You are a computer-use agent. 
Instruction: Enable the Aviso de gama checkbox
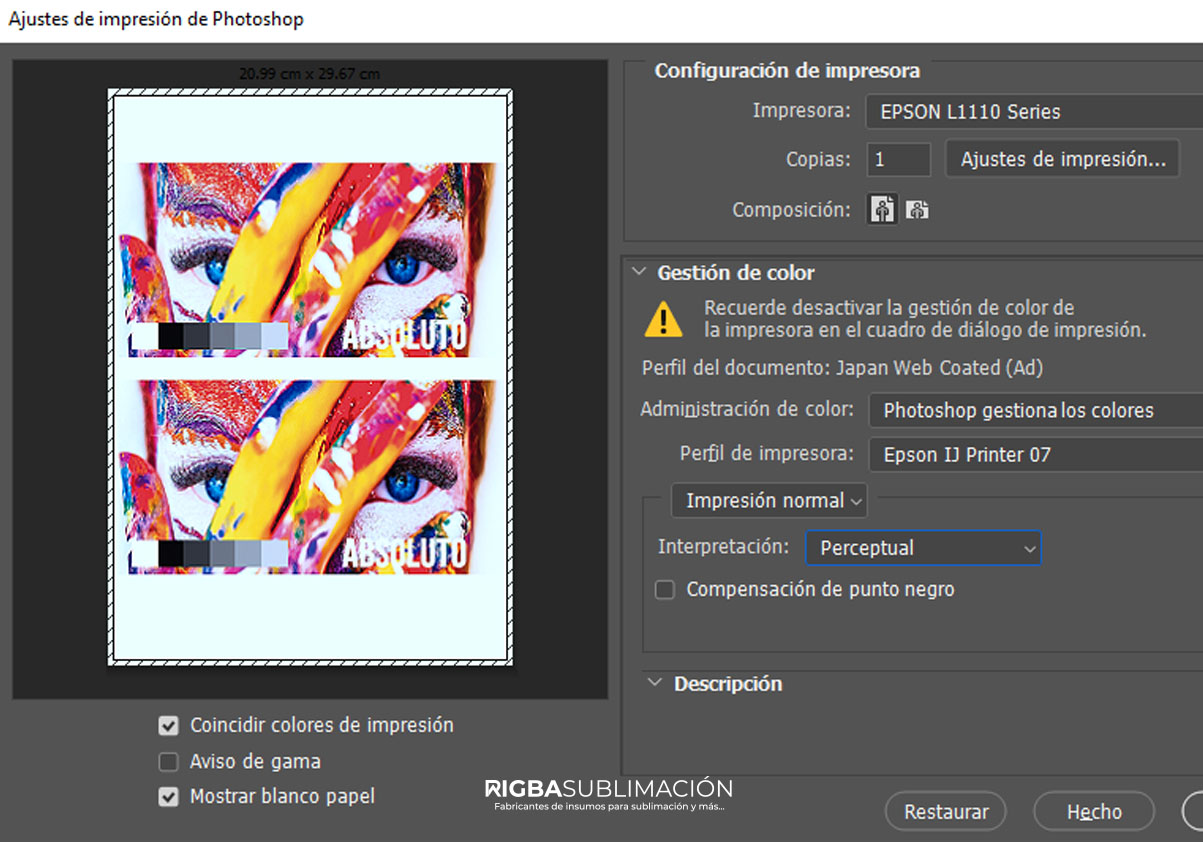tap(169, 762)
